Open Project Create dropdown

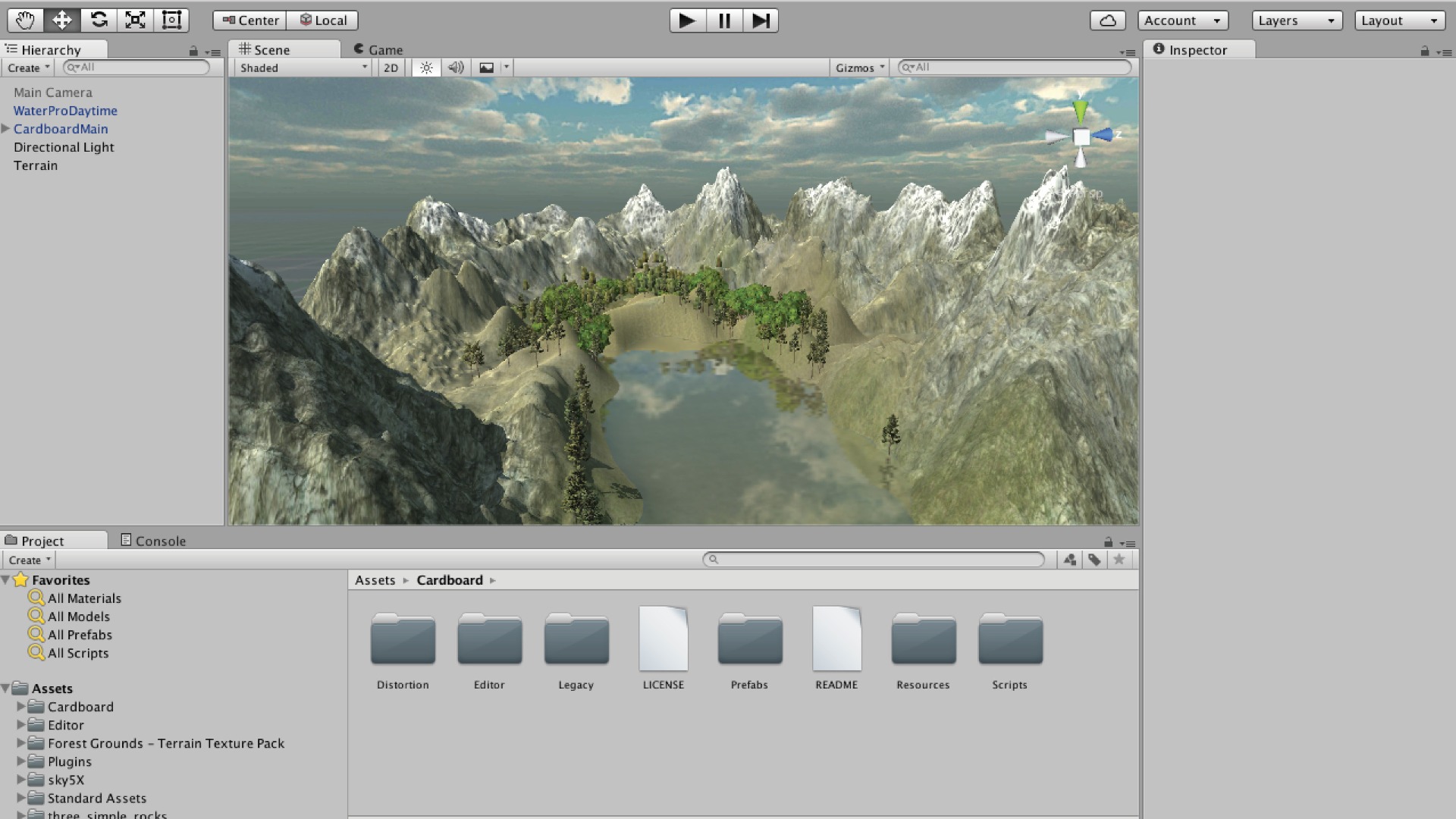click(x=30, y=560)
